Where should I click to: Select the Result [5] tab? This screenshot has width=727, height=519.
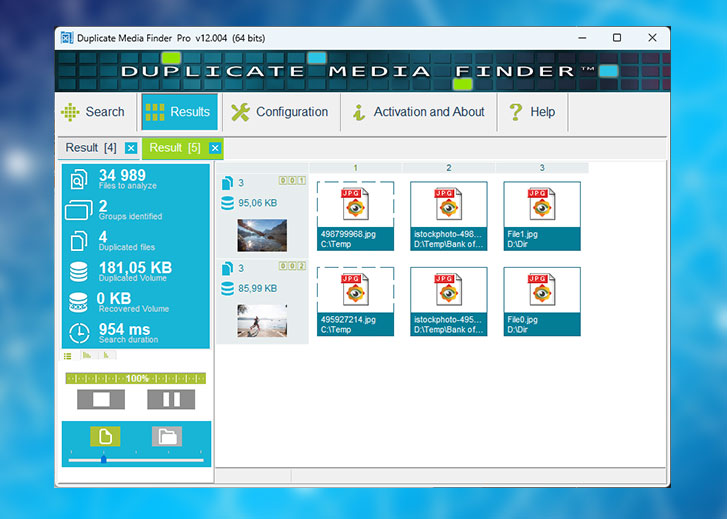pyautogui.click(x=175, y=148)
